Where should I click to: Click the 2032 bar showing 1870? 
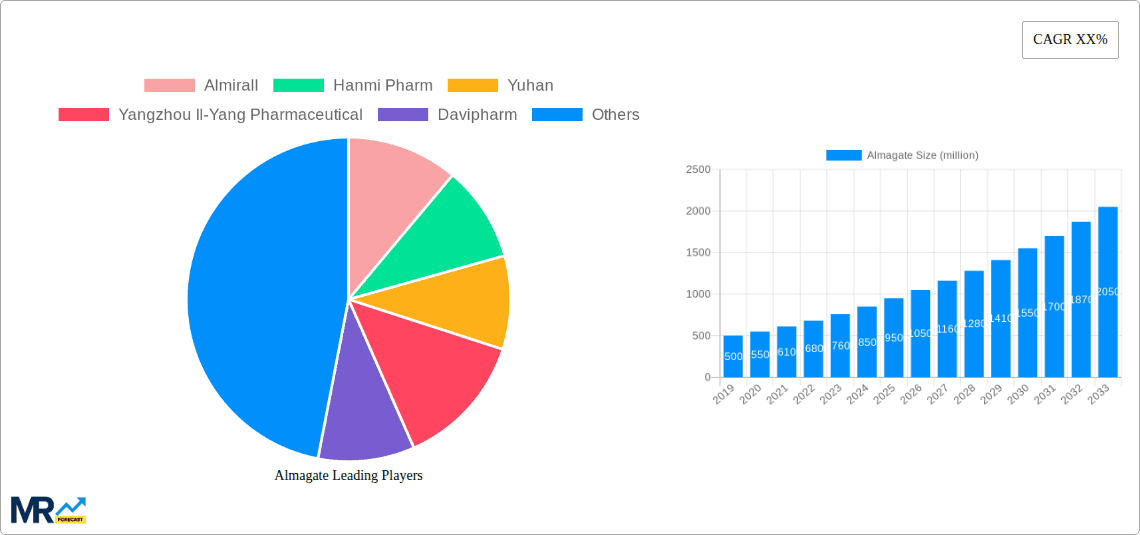point(1081,299)
